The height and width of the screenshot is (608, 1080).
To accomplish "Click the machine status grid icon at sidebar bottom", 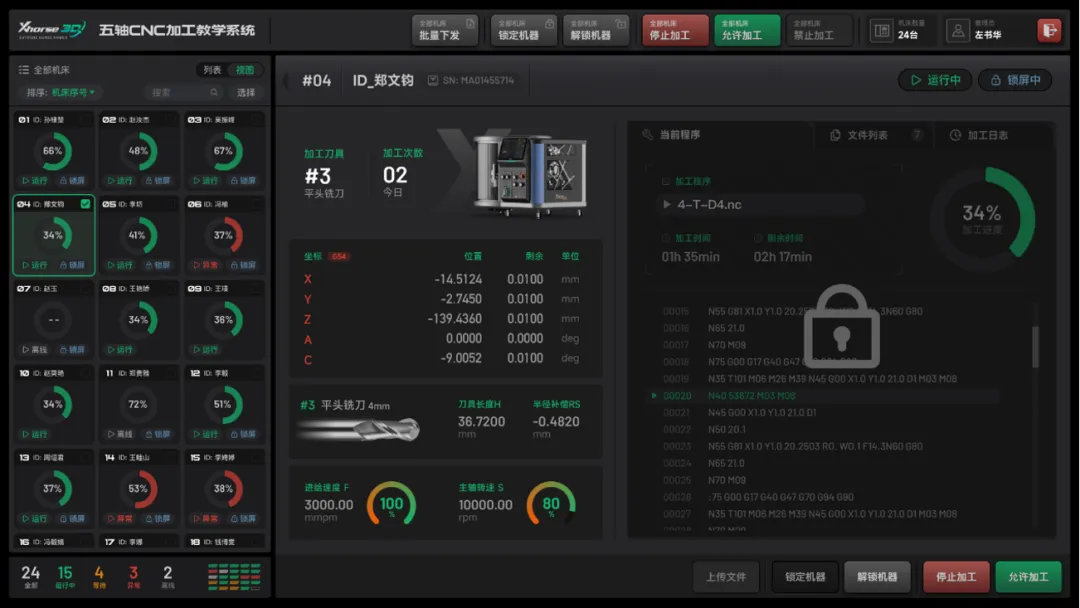I will pyautogui.click(x=234, y=577).
